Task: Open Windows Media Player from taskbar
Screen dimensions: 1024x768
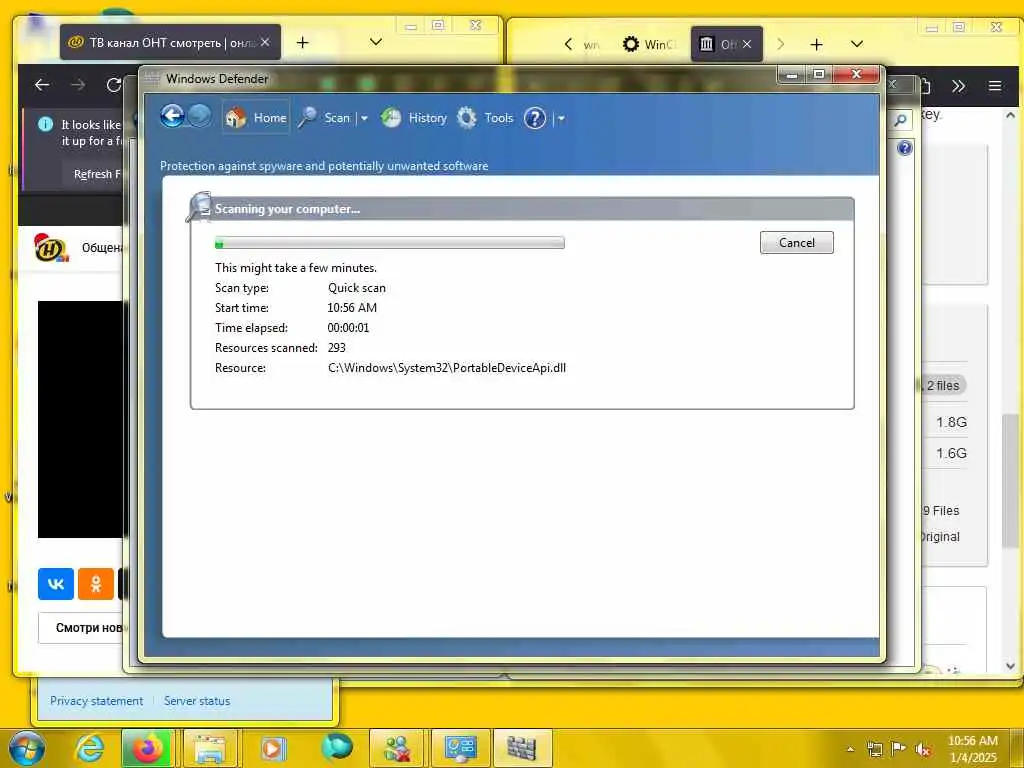Action: click(x=274, y=748)
